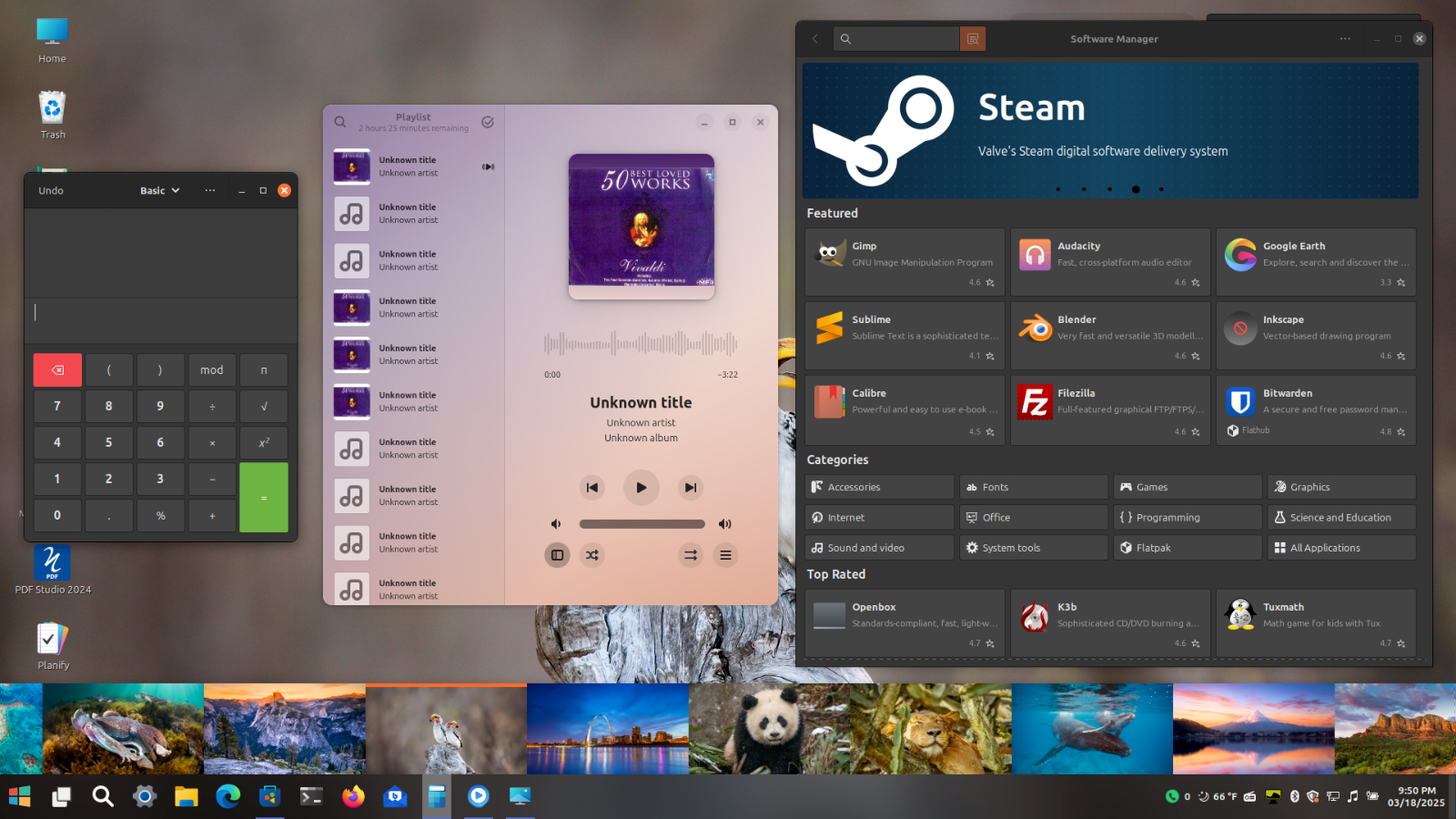Toggle search-in-descriptions button beside search box
1456x819 pixels.
coord(972,39)
